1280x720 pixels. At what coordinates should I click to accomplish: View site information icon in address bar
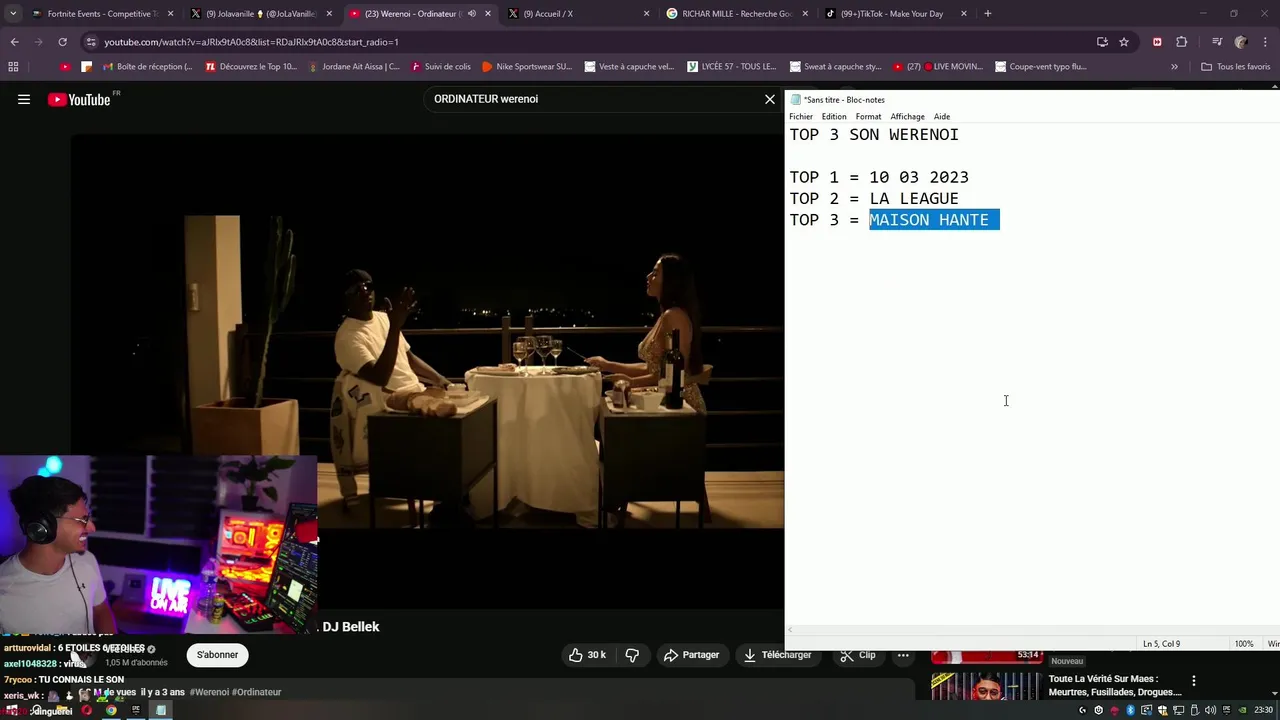91,42
